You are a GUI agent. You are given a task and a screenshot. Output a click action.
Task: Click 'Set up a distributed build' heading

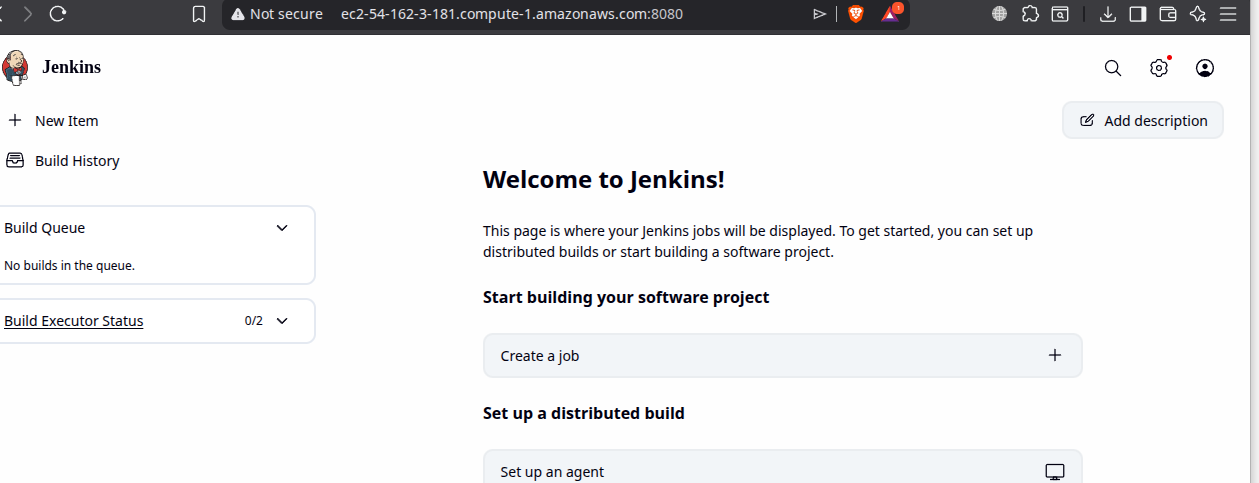pyautogui.click(x=584, y=413)
